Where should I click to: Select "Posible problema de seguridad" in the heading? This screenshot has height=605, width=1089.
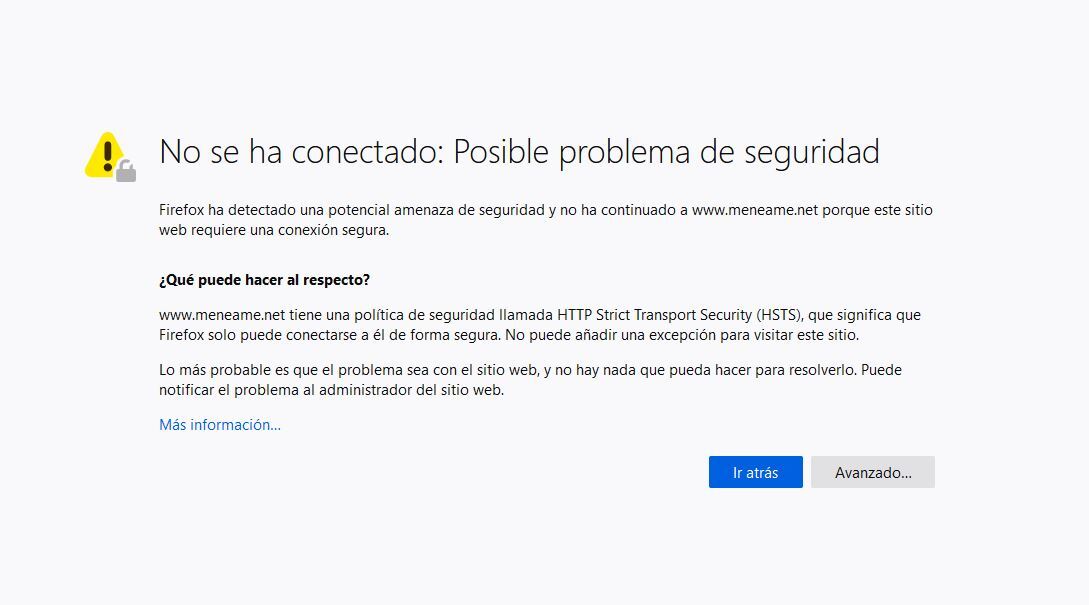[x=667, y=153]
